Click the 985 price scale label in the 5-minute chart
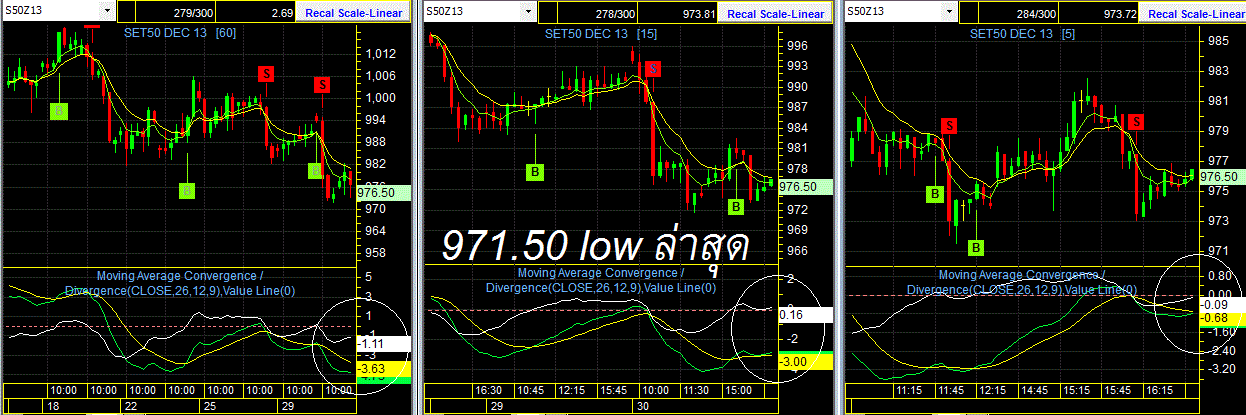The width and height of the screenshot is (1246, 415). point(1221,41)
